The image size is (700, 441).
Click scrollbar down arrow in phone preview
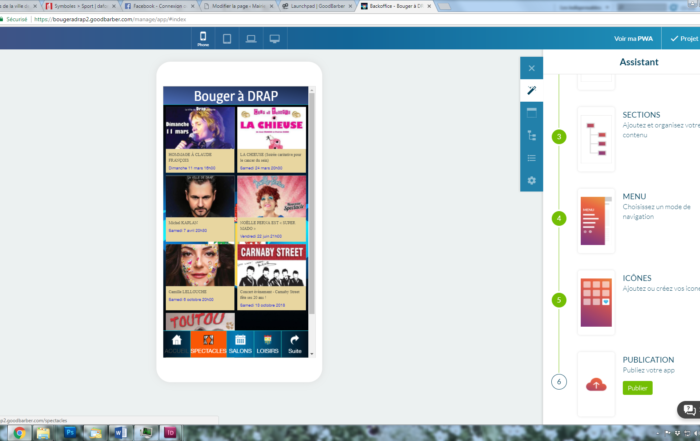312,354
